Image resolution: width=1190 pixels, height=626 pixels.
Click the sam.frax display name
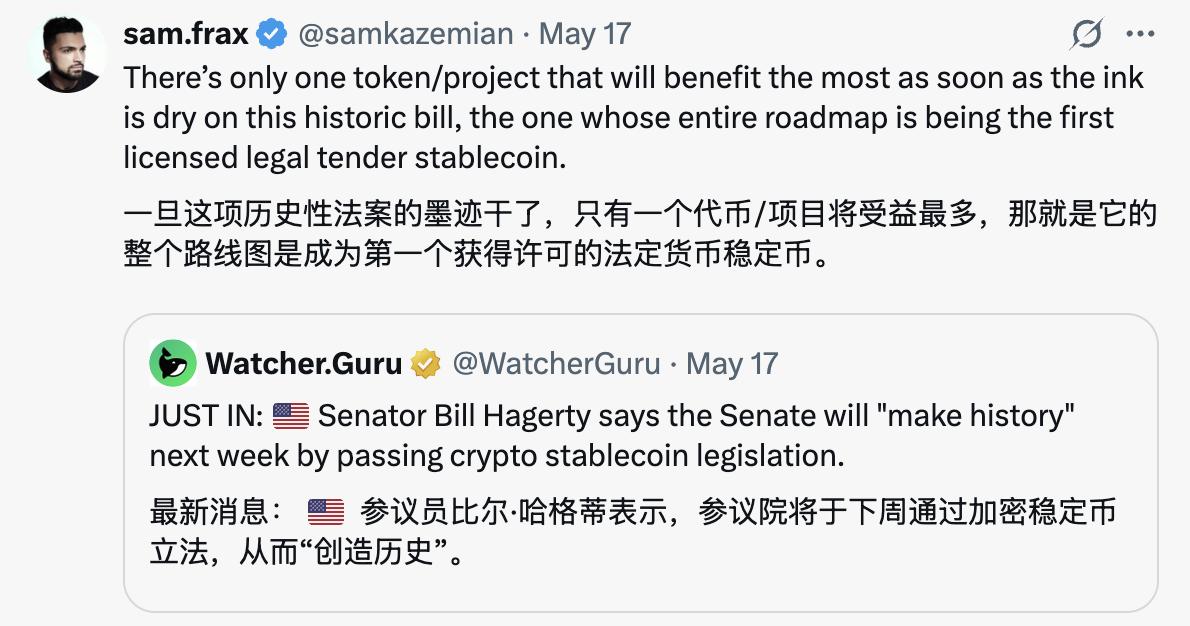(x=185, y=34)
